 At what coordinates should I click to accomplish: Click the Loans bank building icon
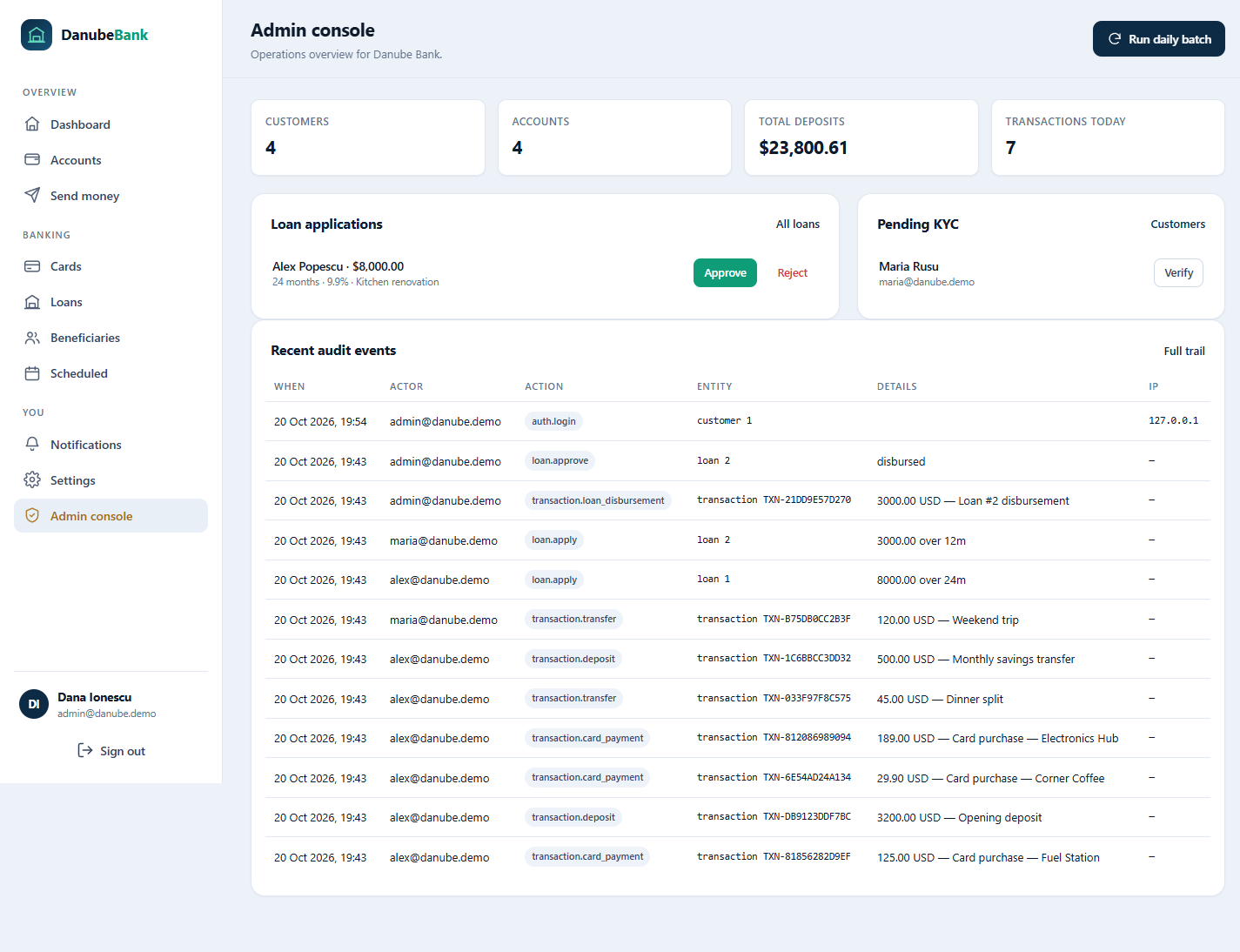point(32,302)
